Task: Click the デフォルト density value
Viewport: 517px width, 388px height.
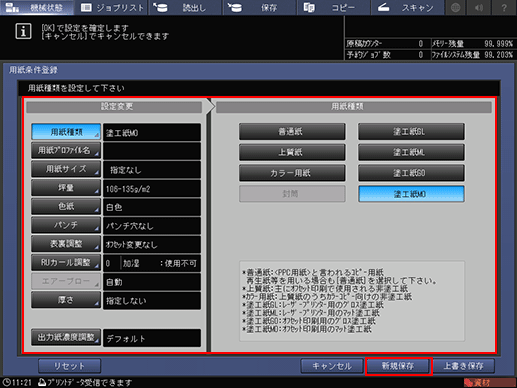Action: (152, 338)
